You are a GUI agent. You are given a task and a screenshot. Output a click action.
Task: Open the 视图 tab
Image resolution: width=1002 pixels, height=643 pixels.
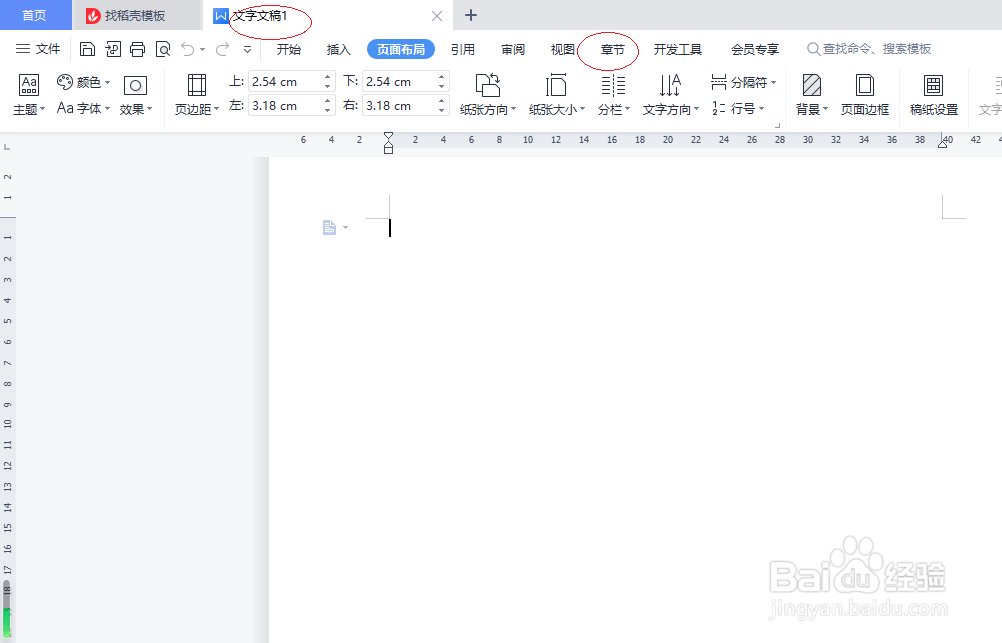(562, 49)
